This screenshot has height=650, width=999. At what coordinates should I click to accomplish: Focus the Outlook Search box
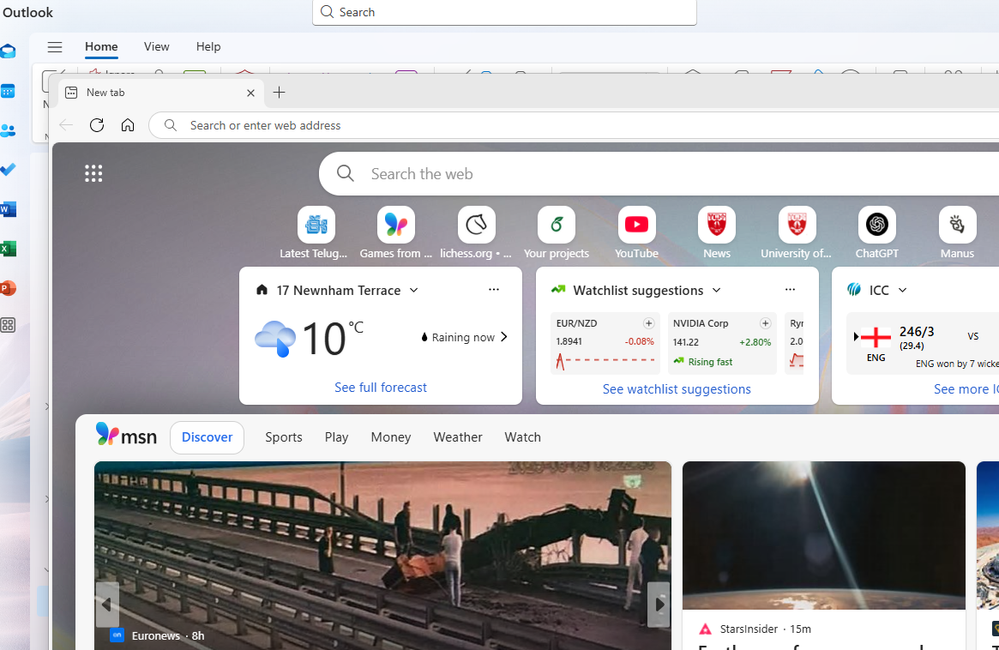tap(504, 12)
